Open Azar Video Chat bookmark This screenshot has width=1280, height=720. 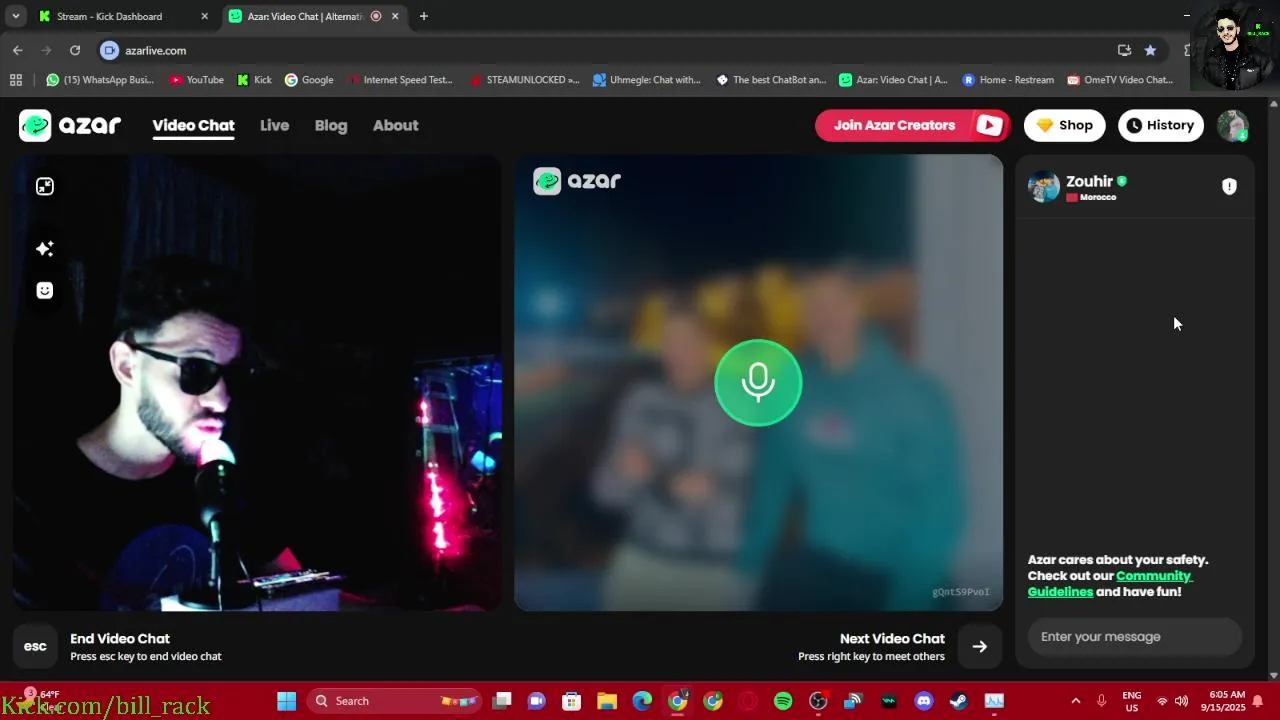click(893, 80)
